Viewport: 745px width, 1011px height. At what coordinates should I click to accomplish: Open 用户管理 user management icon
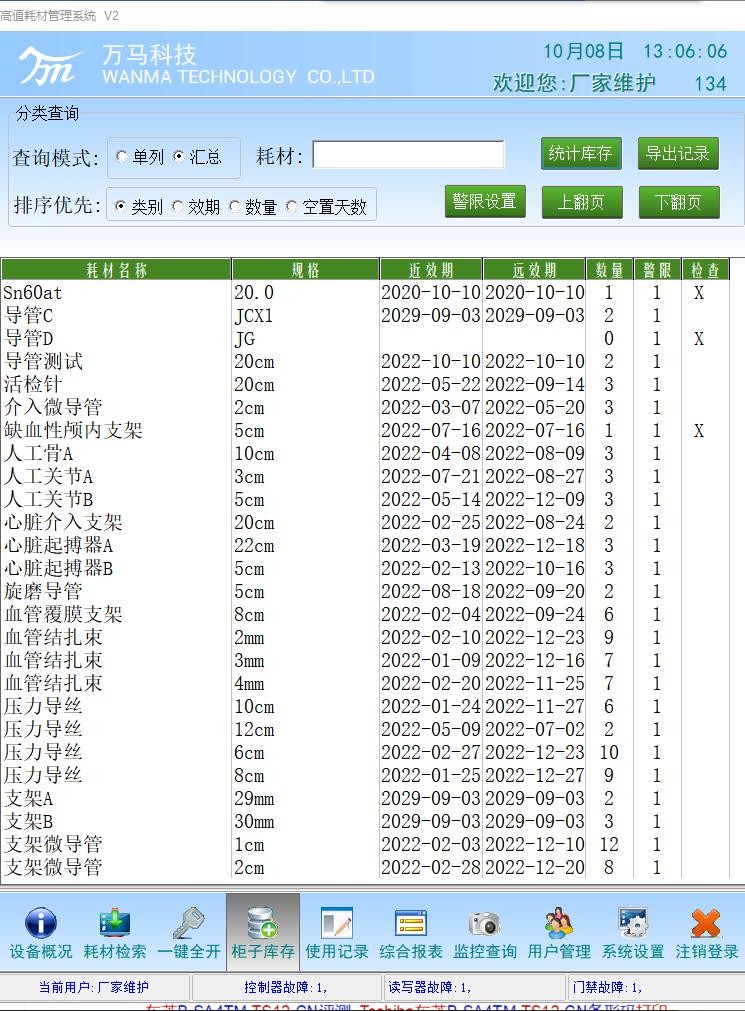click(x=559, y=923)
